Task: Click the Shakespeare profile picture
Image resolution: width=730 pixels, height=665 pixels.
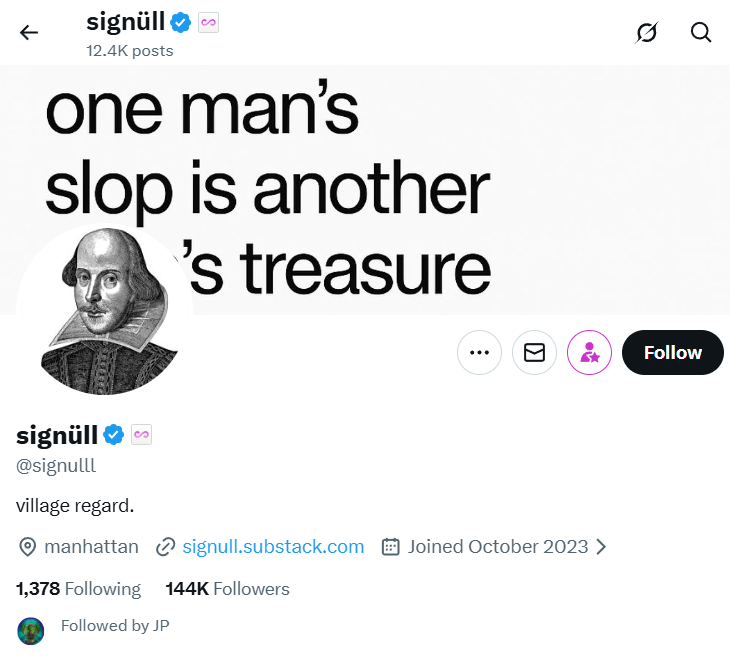Action: click(104, 310)
